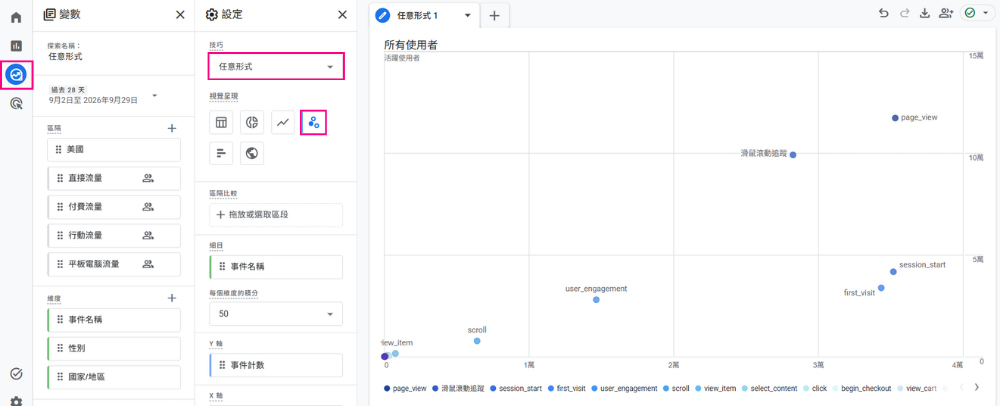Open the green checkmark status menu
This screenshot has height=406, width=1000.
click(x=977, y=13)
